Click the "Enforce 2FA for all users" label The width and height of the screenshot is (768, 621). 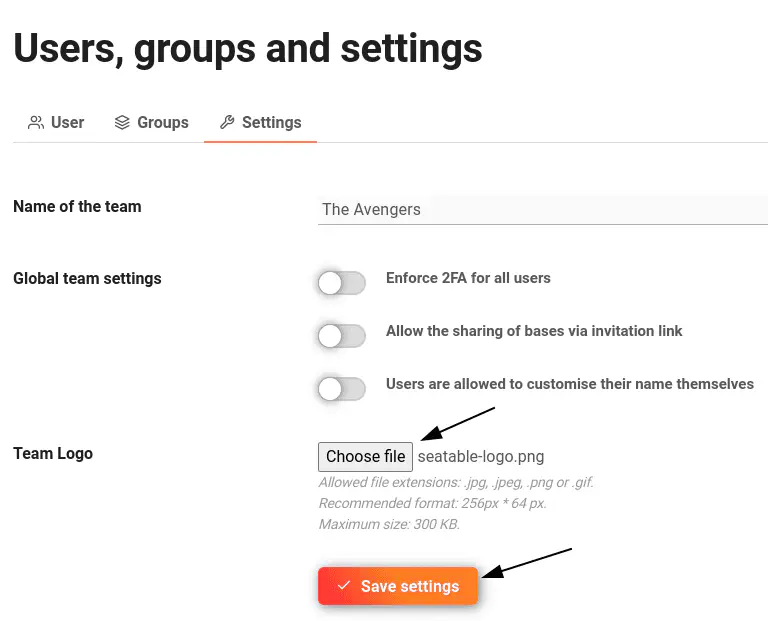coord(468,278)
